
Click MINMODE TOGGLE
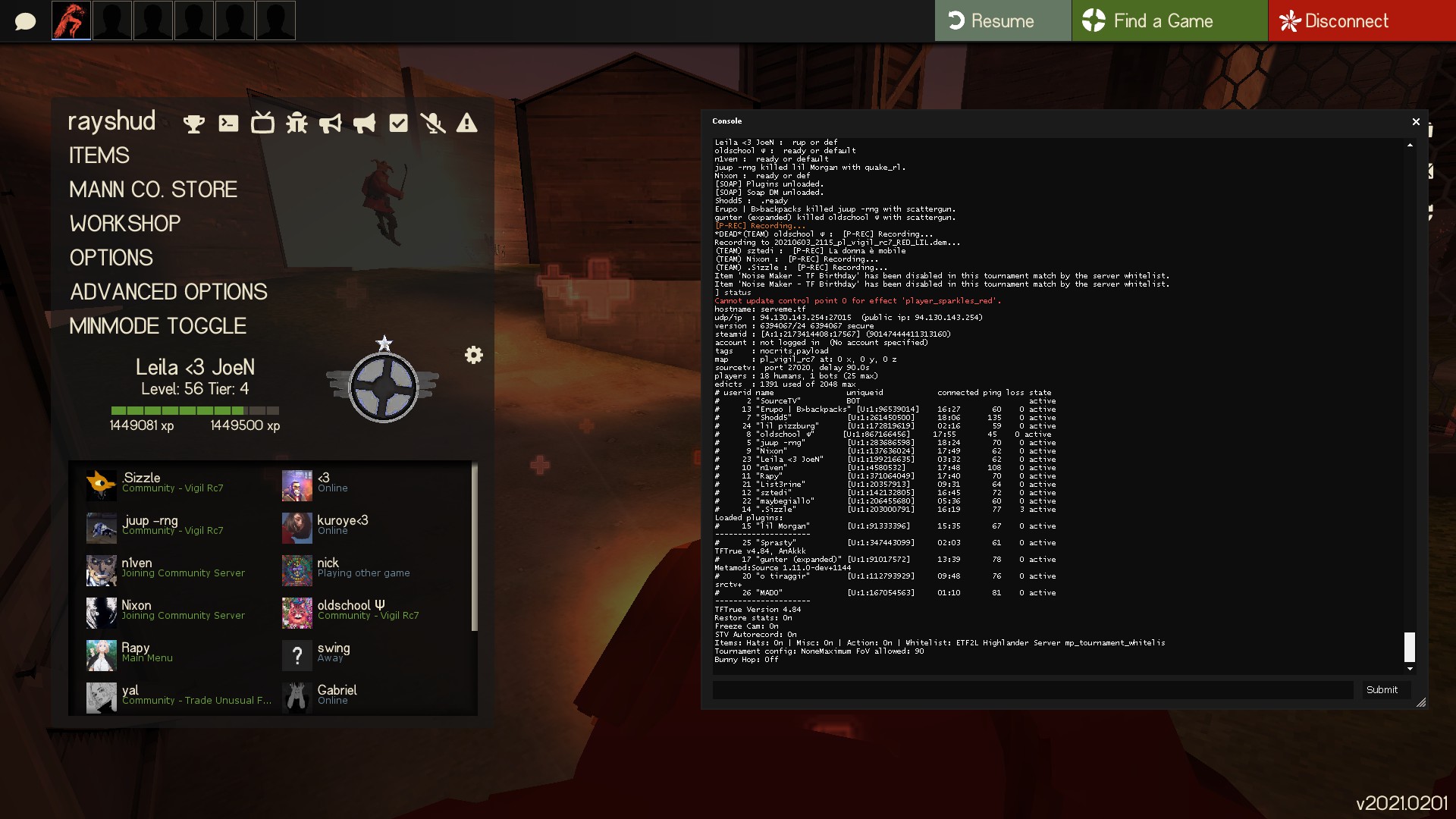158,326
